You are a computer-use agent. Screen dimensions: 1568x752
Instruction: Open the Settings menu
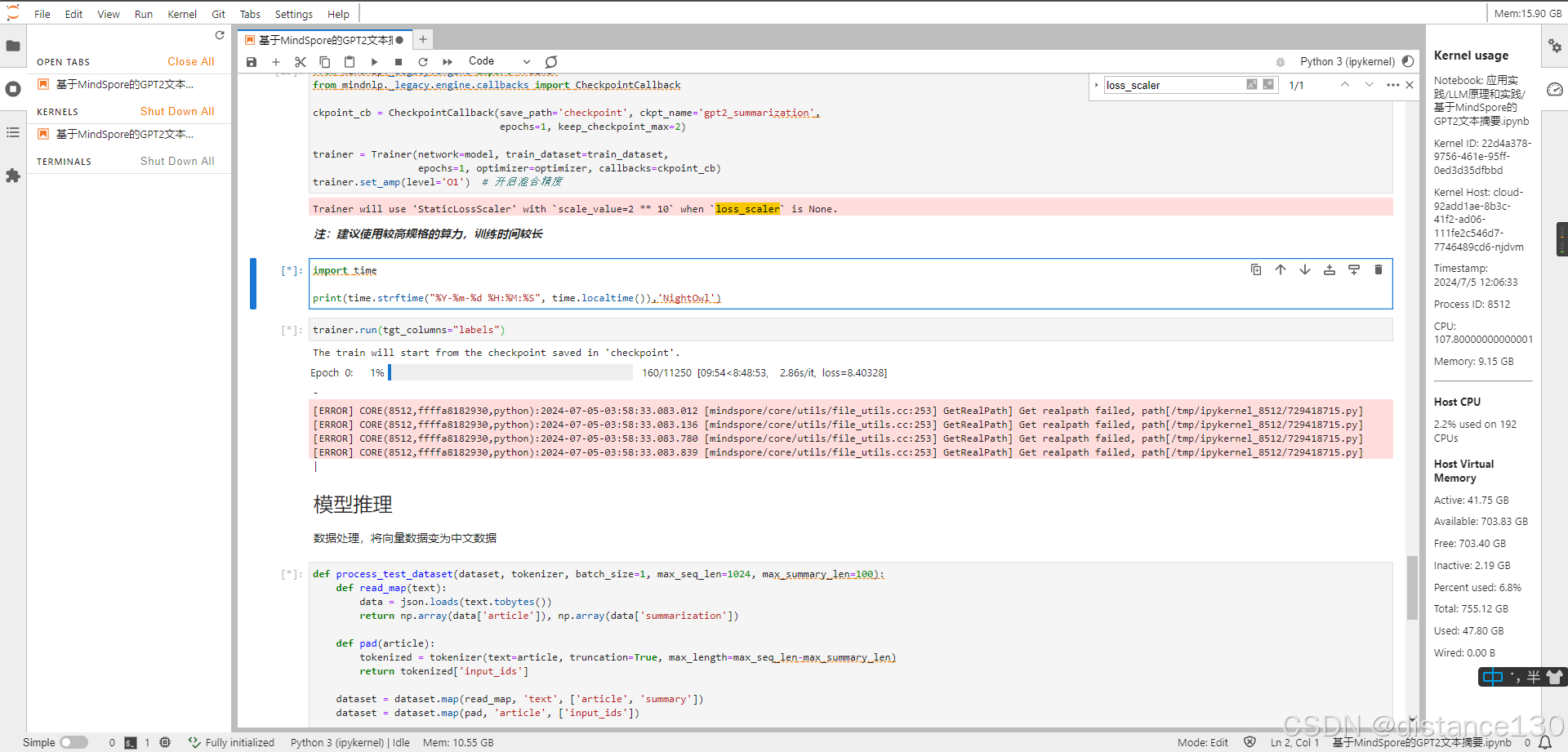click(294, 14)
